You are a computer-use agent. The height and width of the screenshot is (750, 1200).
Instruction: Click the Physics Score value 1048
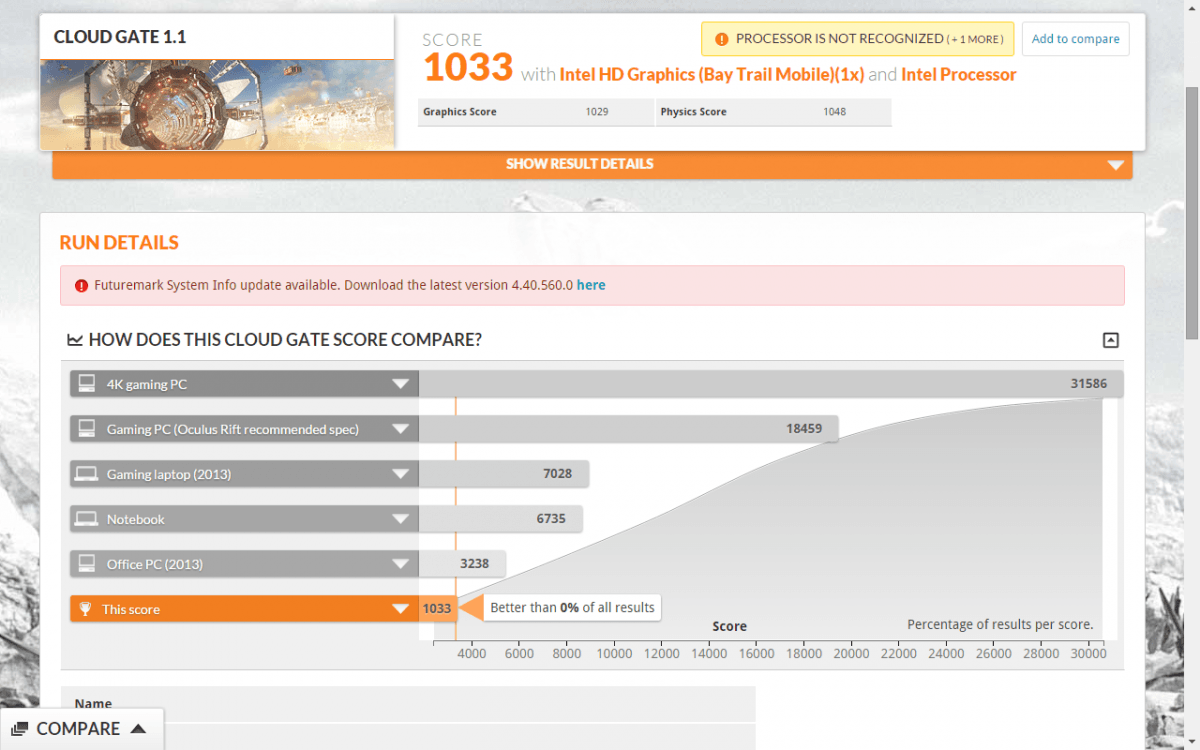pos(834,112)
